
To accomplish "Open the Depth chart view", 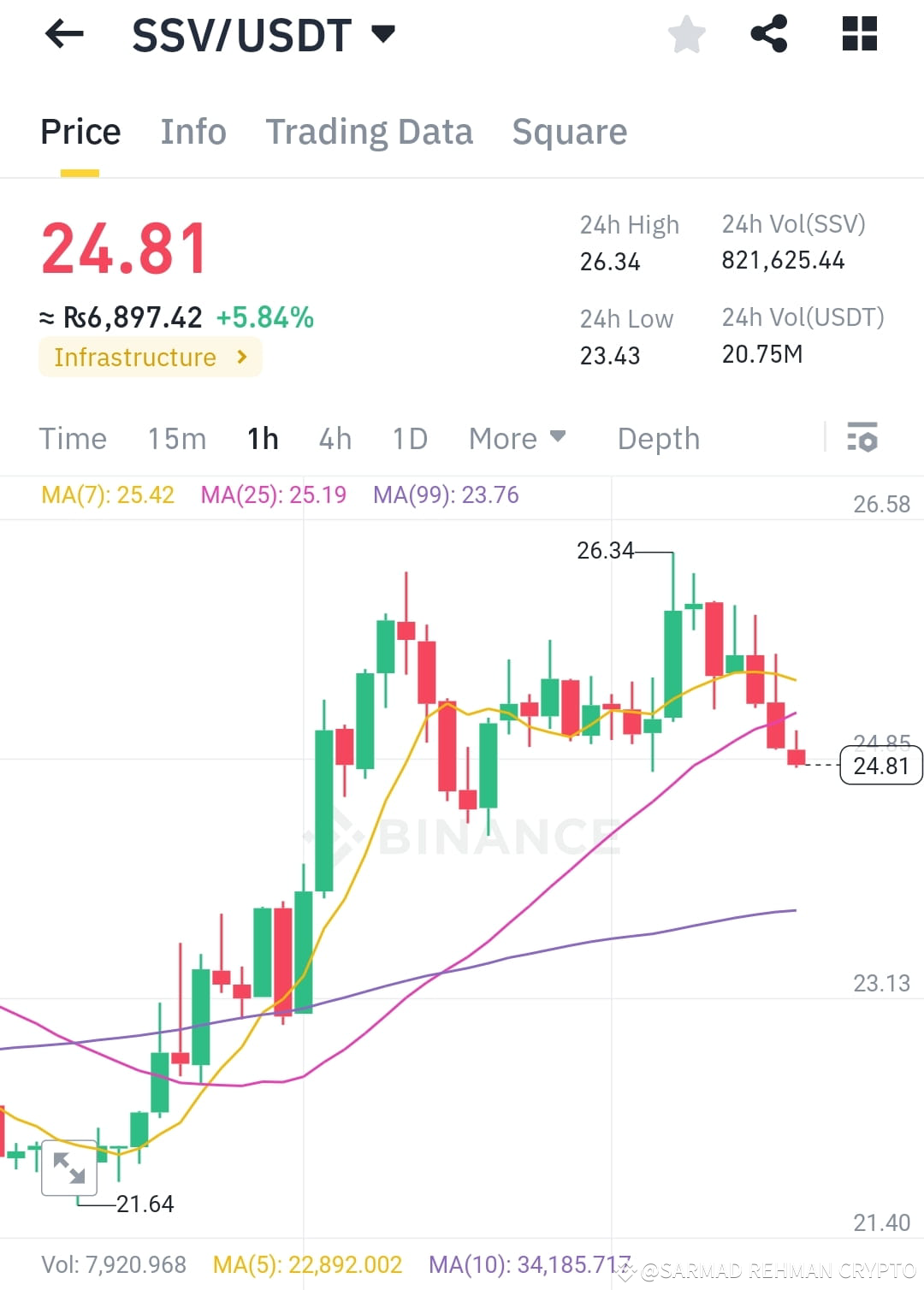I will pos(658,439).
